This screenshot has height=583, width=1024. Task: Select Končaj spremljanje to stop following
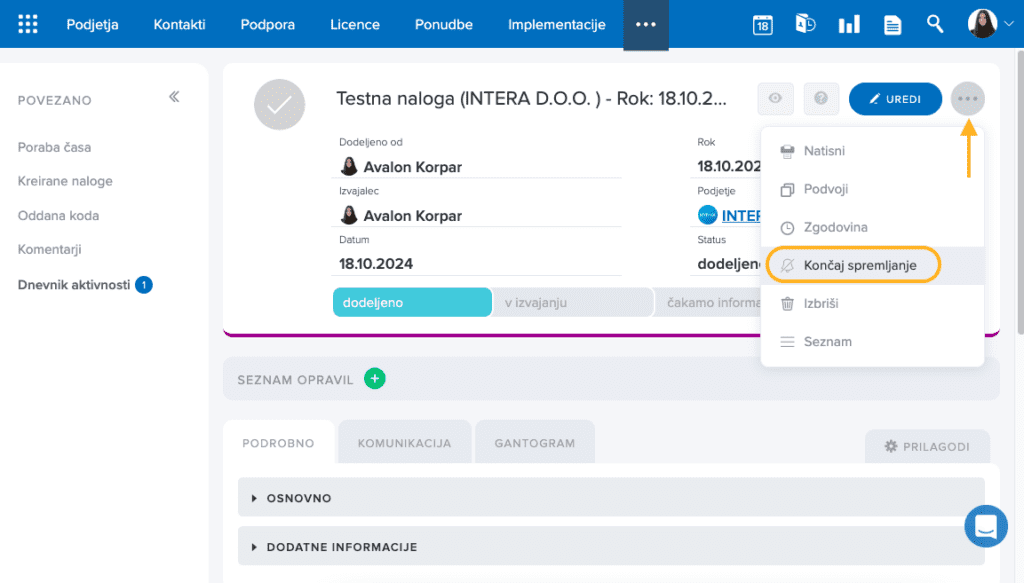coord(859,265)
